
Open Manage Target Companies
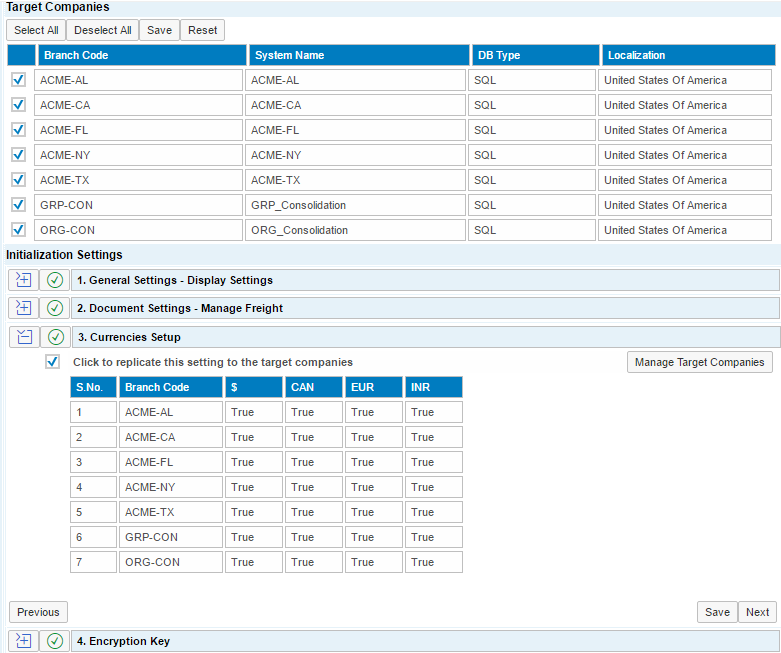click(699, 362)
